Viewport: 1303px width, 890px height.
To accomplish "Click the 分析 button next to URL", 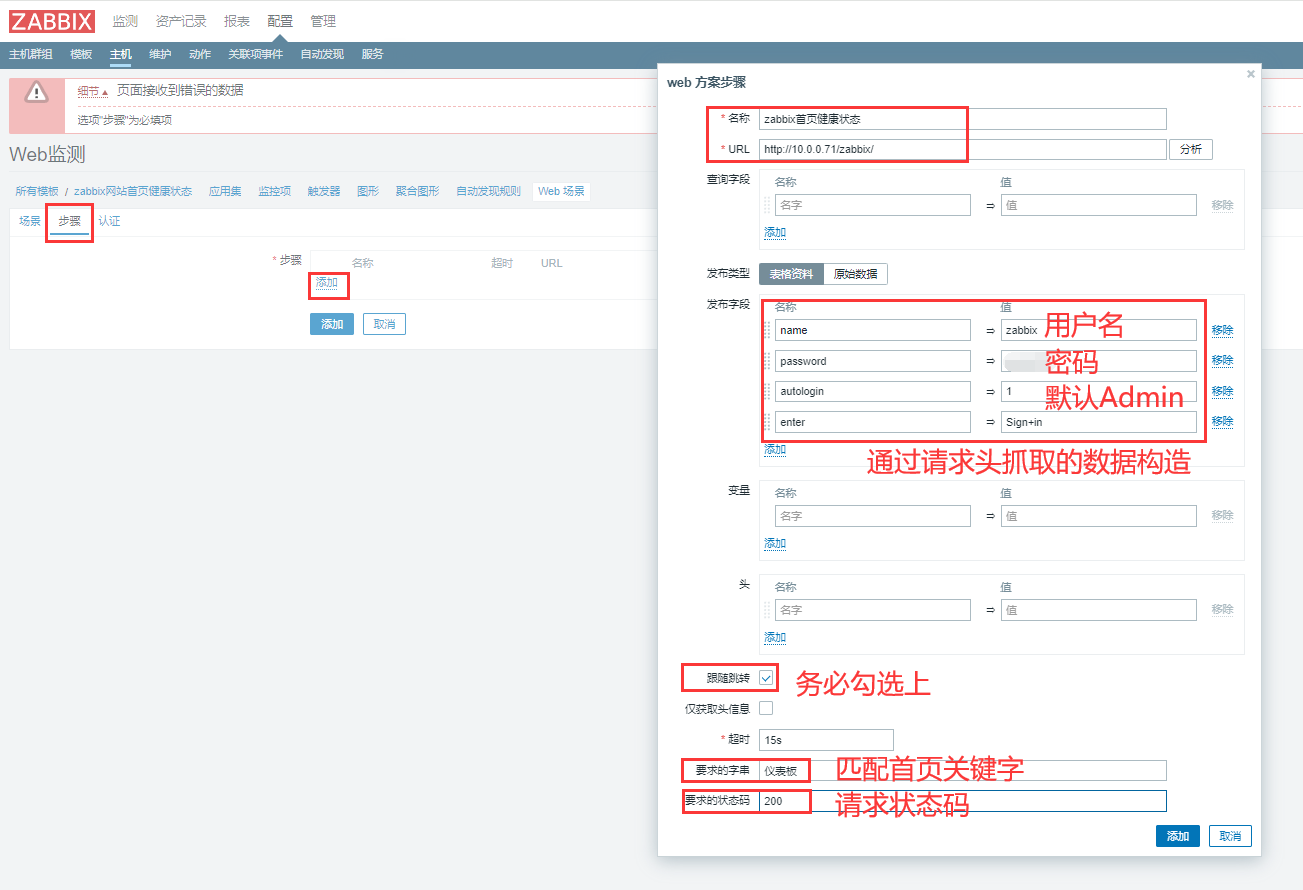I will point(1191,149).
